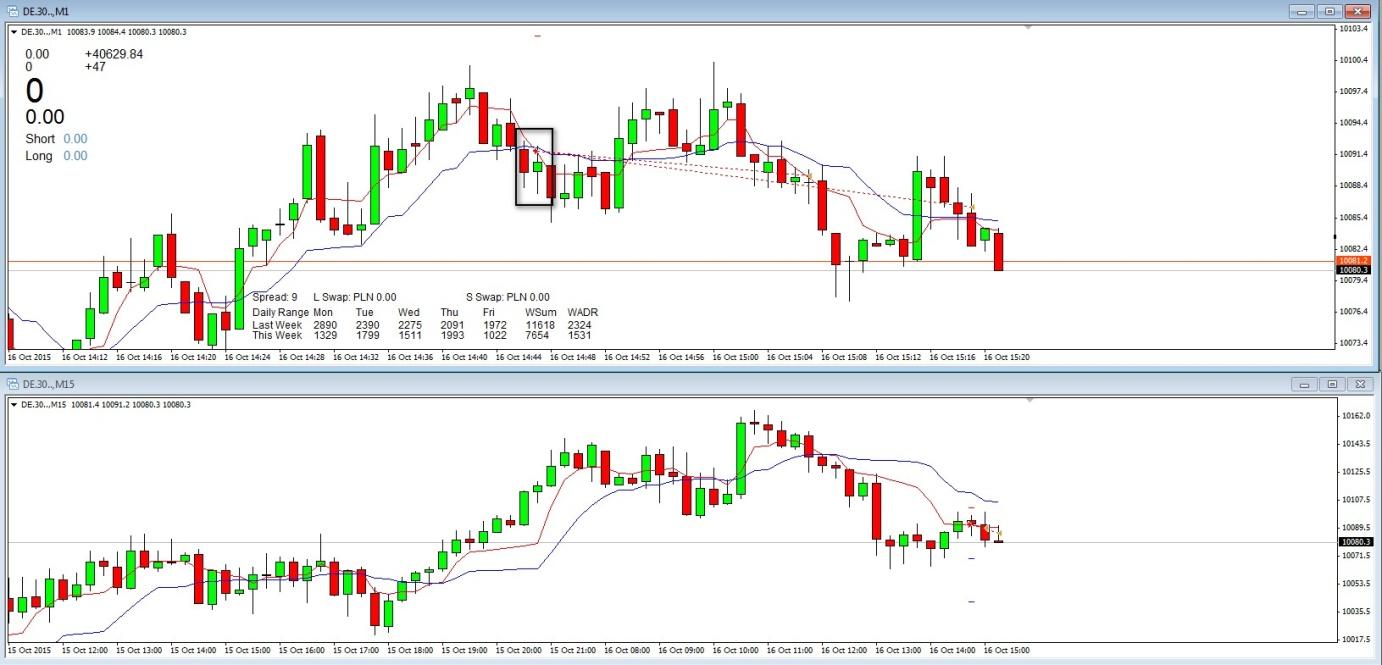Viewport: 1382px width, 665px height.
Task: Minimize the DE.30 M15 chart window
Action: (x=1304, y=384)
